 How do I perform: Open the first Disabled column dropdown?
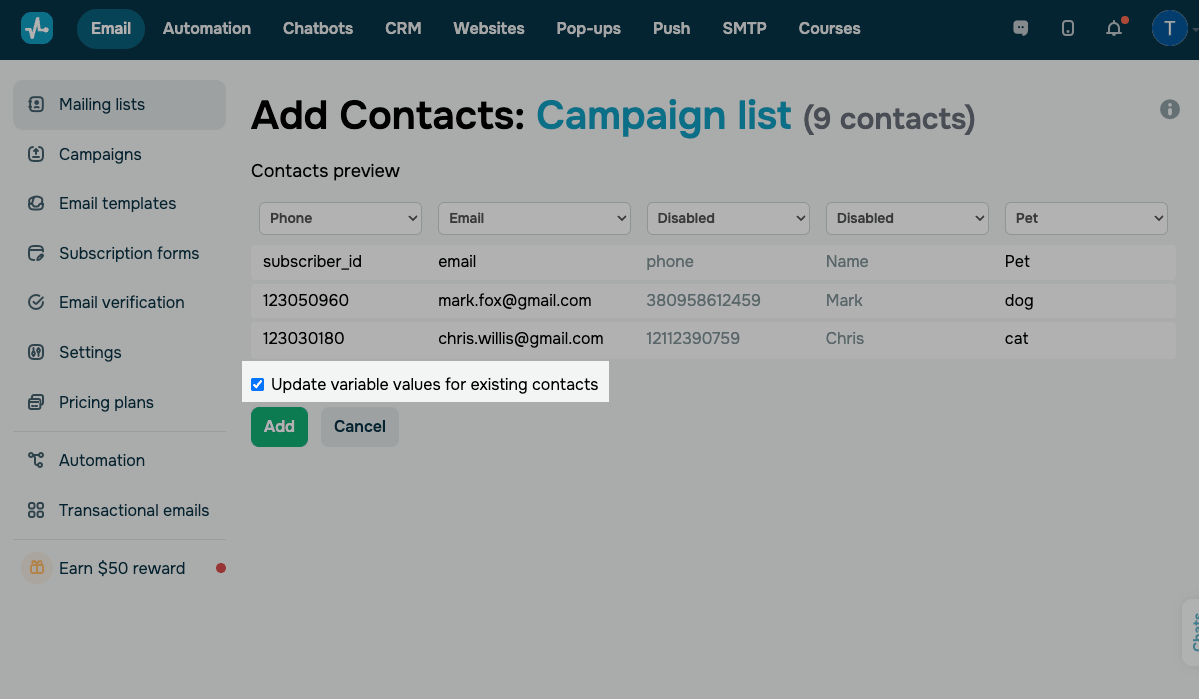pos(728,218)
